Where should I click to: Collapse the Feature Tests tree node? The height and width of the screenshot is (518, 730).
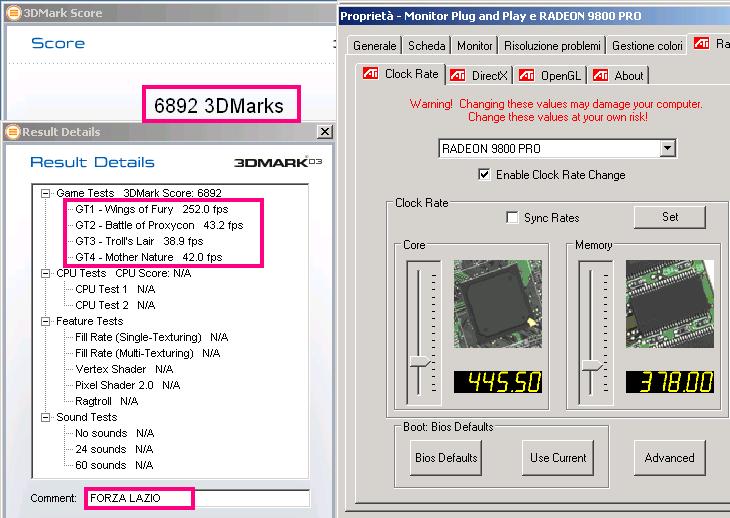click(x=45, y=321)
